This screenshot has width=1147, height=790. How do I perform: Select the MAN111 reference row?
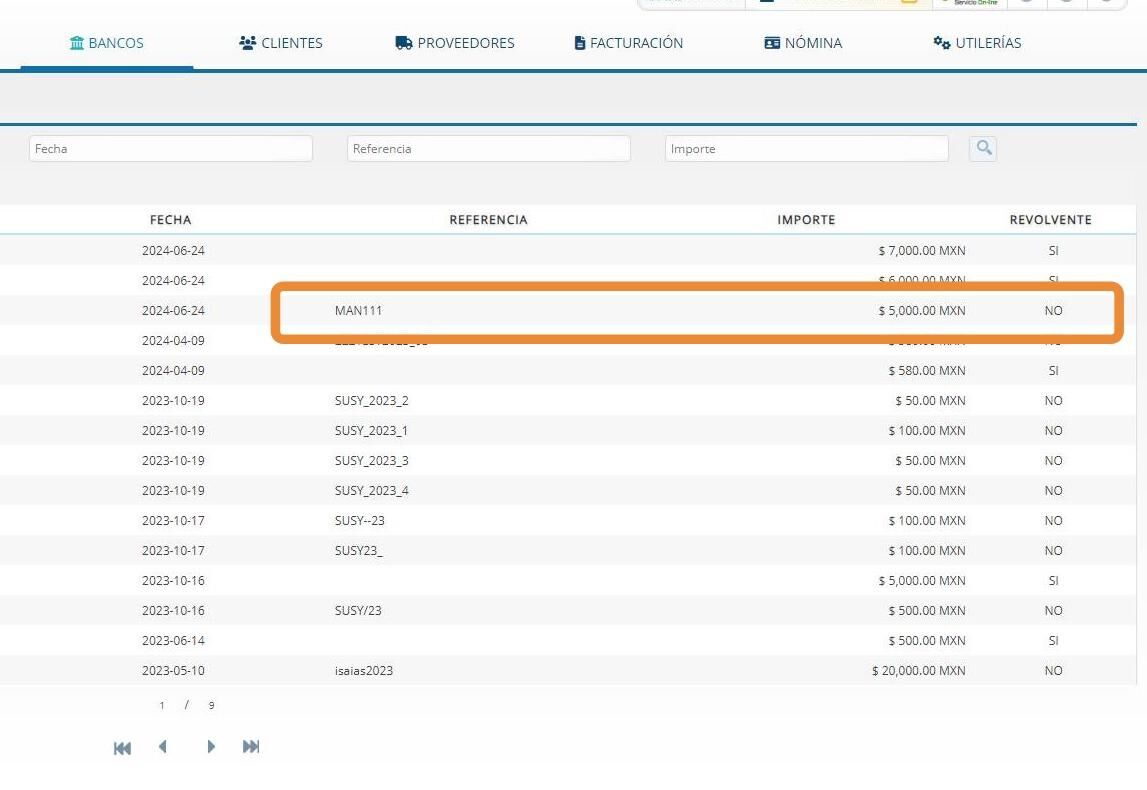click(568, 311)
